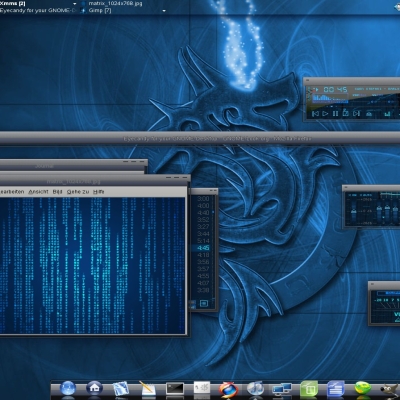Select the 3:28 track in the playlist
Viewport: 400px width, 400px height.
203,290
